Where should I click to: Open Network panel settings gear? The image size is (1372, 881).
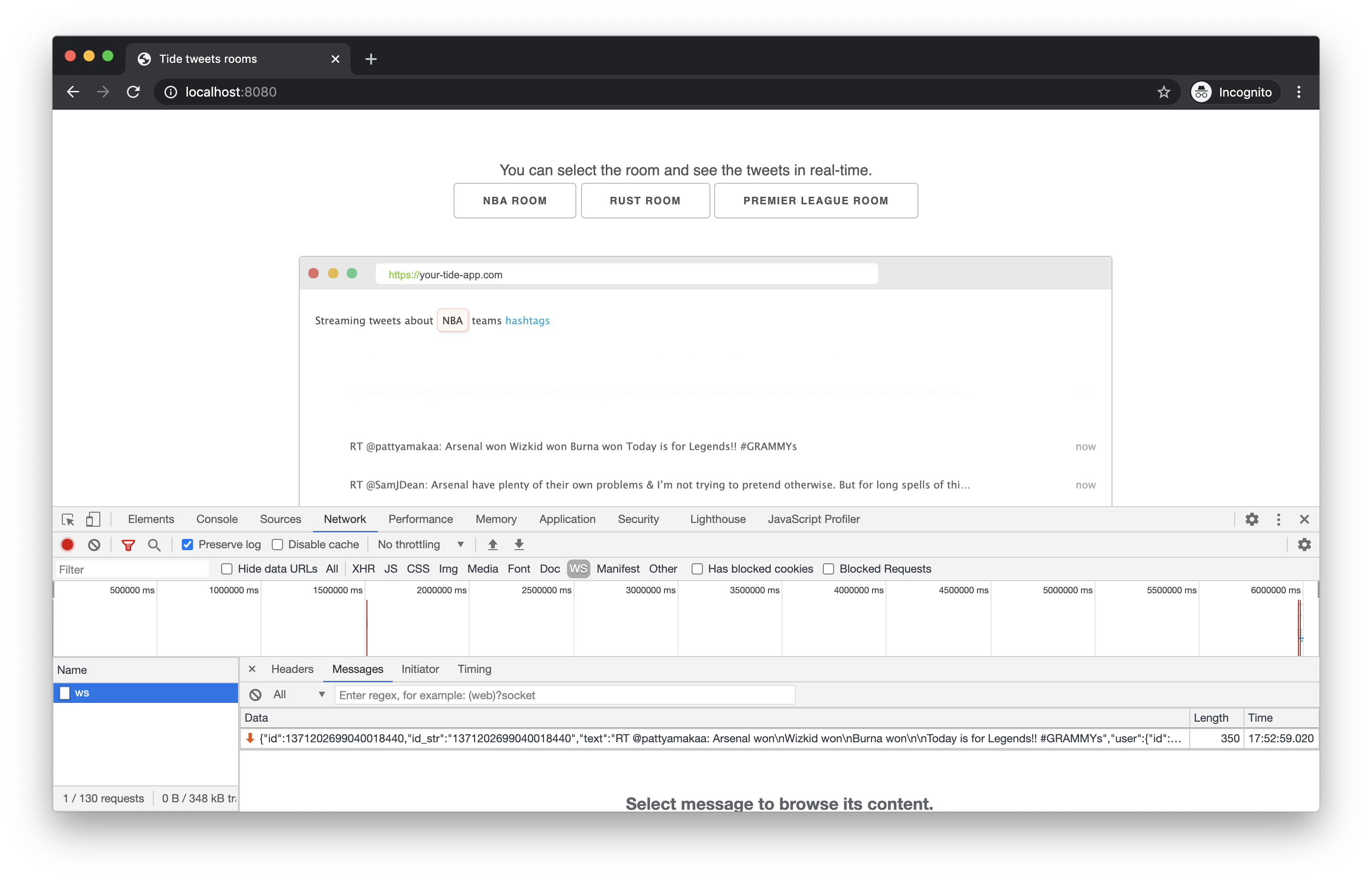(x=1304, y=545)
